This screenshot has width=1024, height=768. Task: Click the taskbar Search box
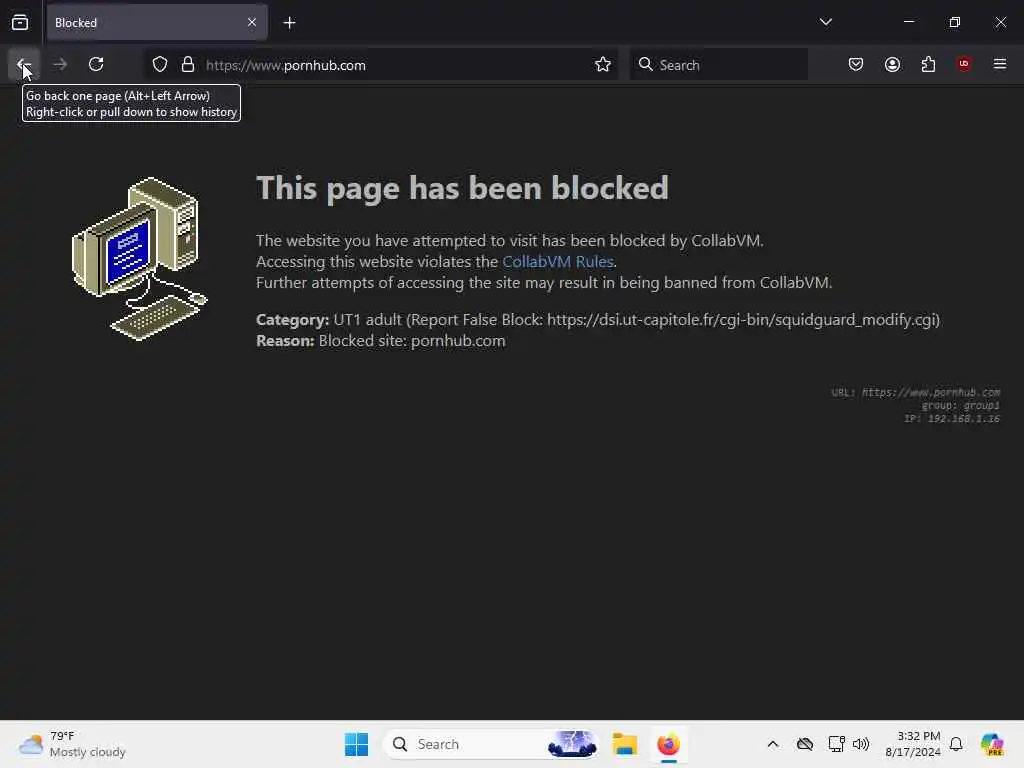[x=490, y=744]
